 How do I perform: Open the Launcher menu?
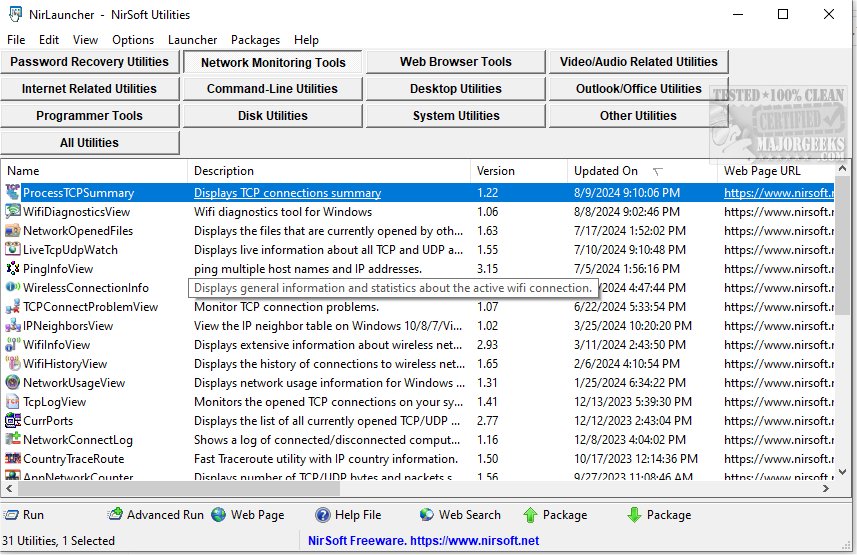pyautogui.click(x=192, y=40)
